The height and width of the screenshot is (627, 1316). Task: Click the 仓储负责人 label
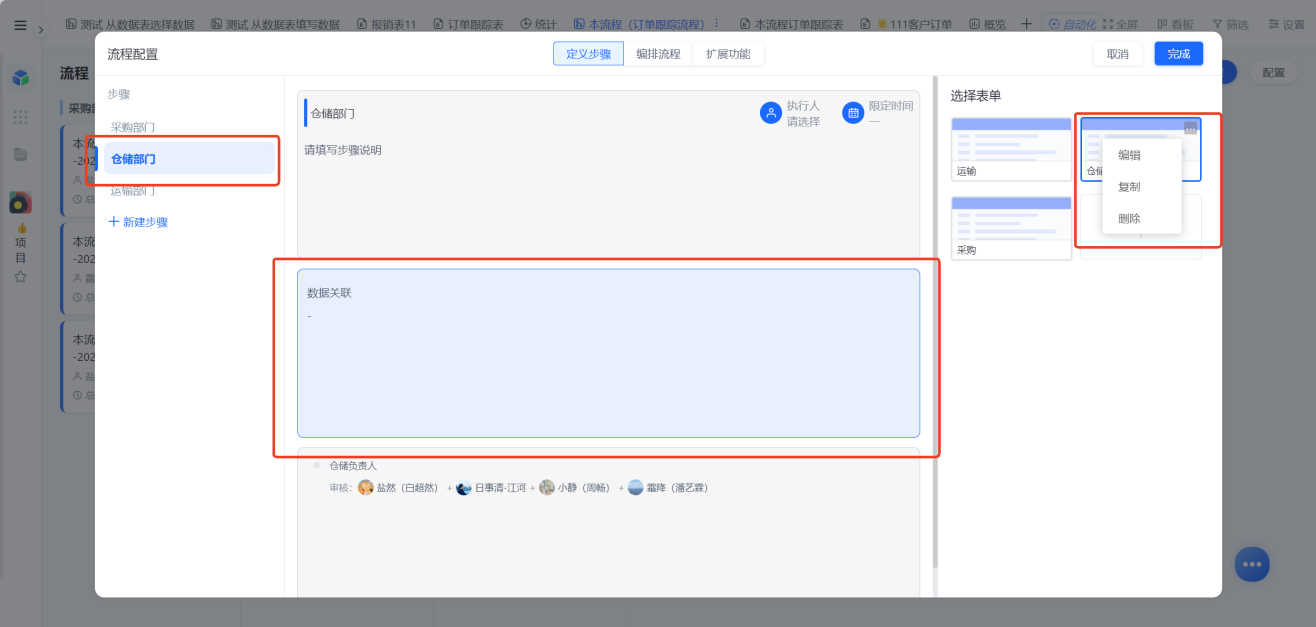coord(353,466)
